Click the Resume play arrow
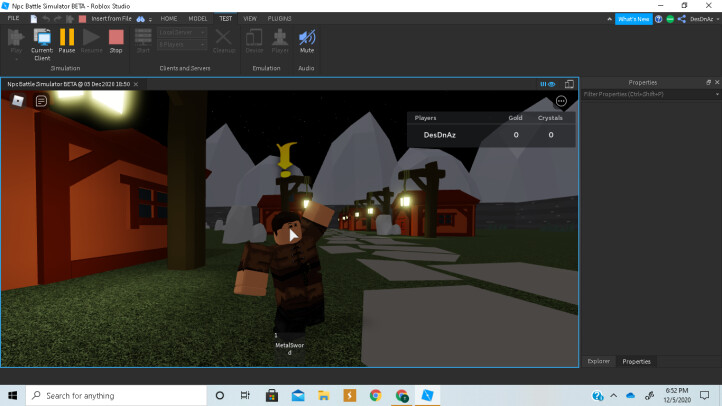This screenshot has width=722, height=406. 91,37
